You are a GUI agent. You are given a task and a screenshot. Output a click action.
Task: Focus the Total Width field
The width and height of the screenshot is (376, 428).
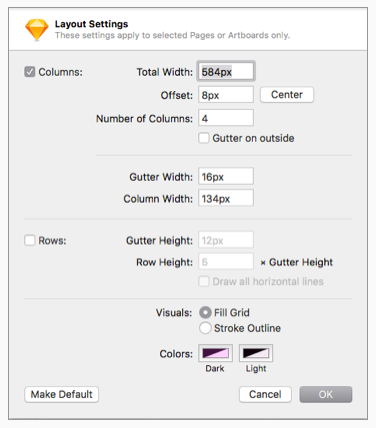pos(226,71)
